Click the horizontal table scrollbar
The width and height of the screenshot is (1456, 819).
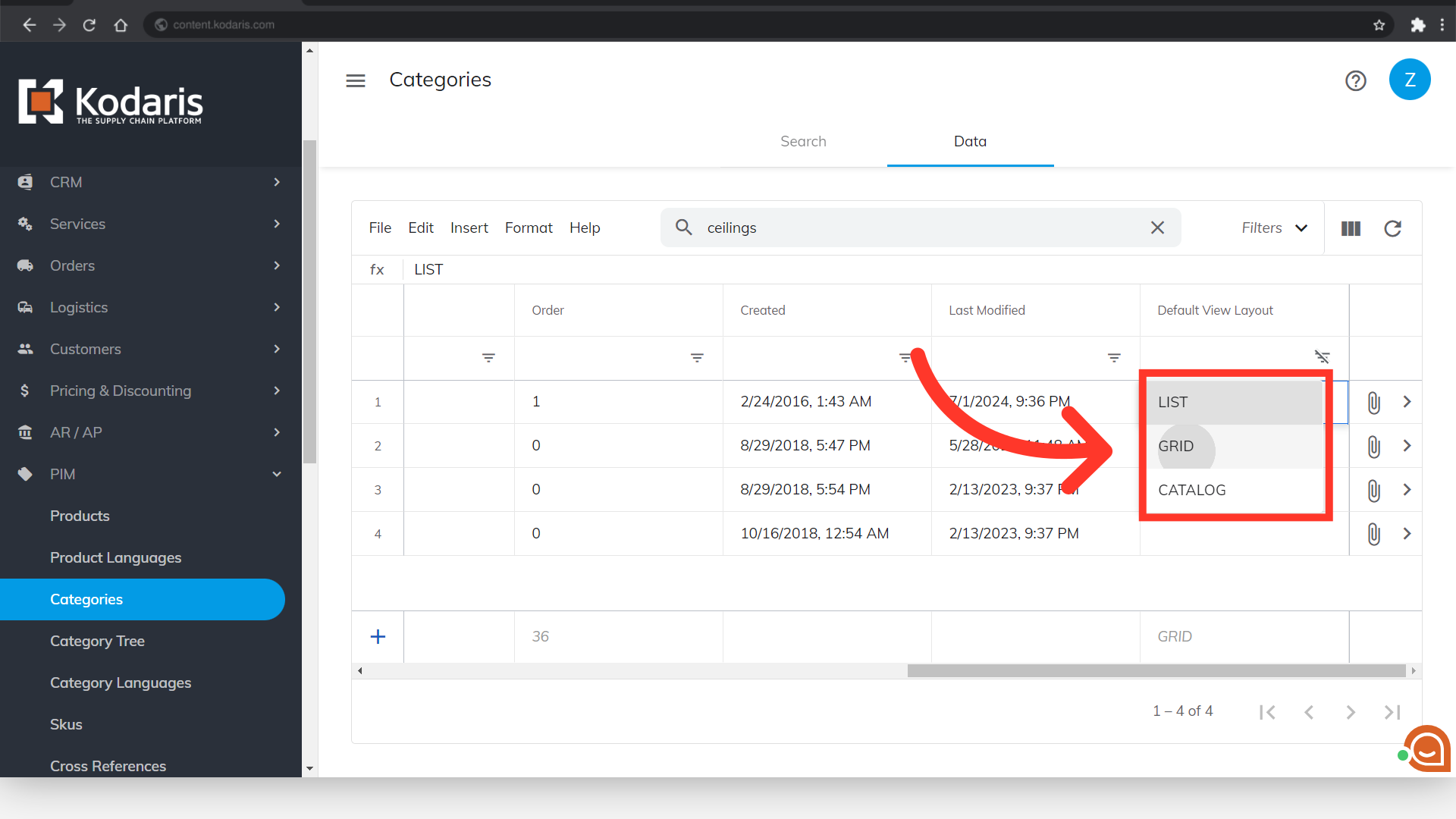[1156, 670]
